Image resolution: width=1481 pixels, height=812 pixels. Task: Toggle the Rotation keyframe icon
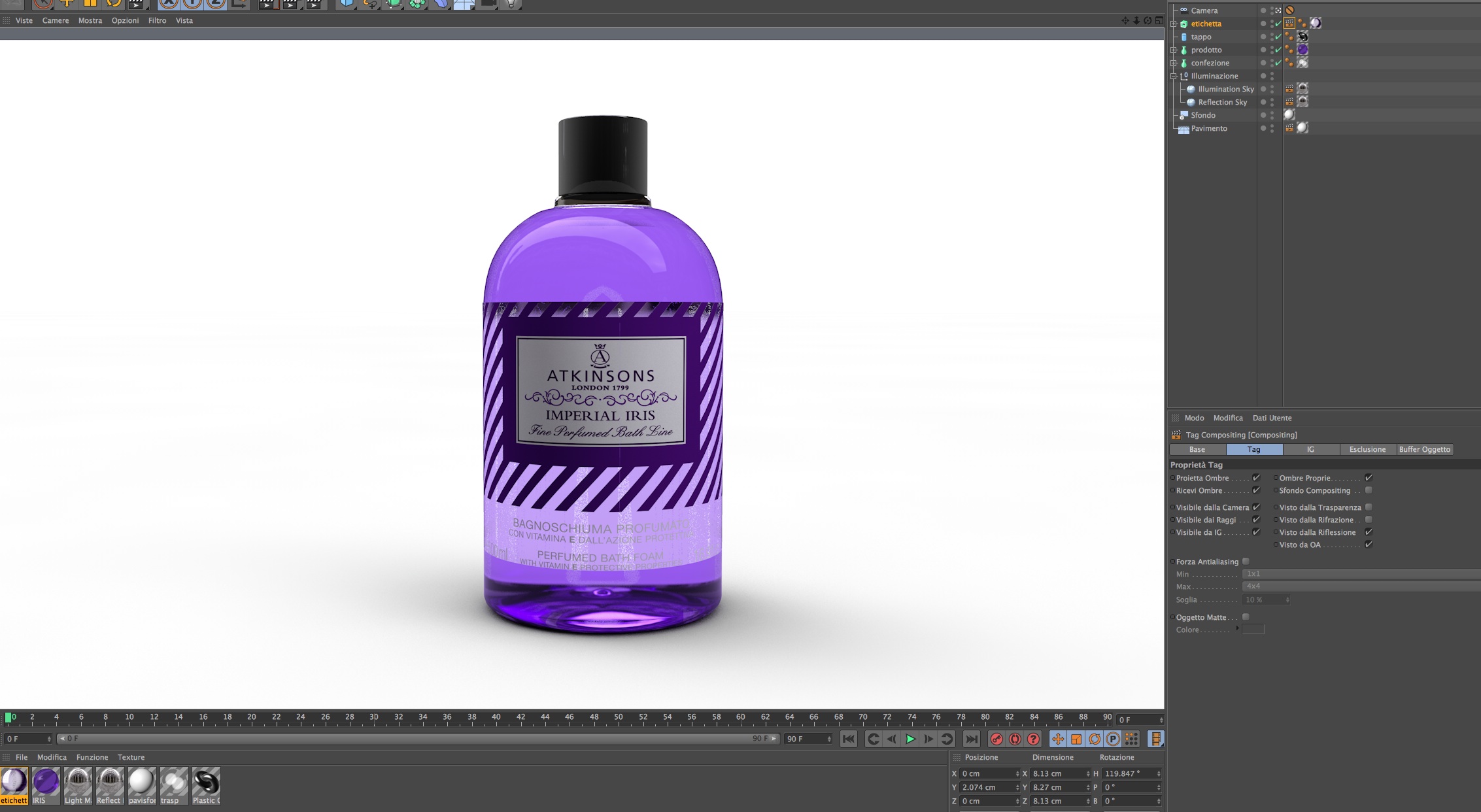coord(1094,739)
